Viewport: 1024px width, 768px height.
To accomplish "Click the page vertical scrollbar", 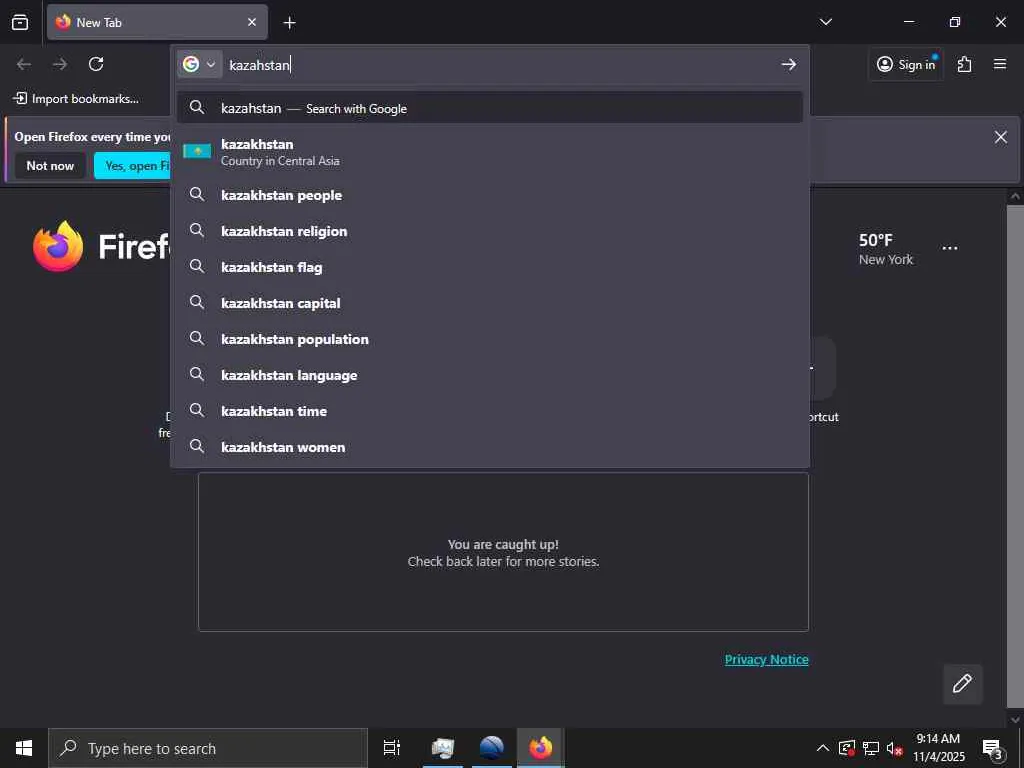I will tap(1015, 454).
